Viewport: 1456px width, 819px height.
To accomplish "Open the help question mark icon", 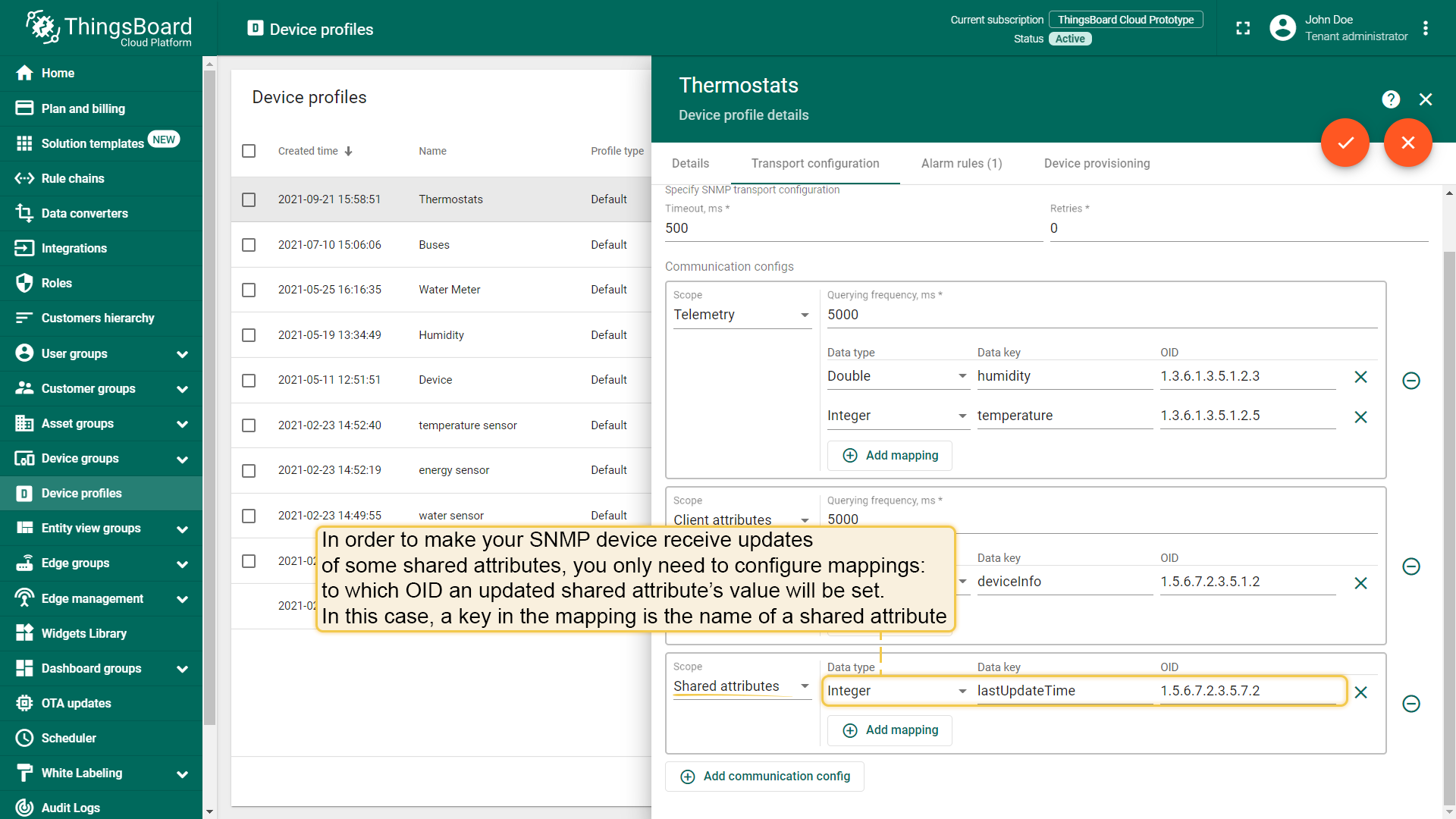I will 1391,99.
